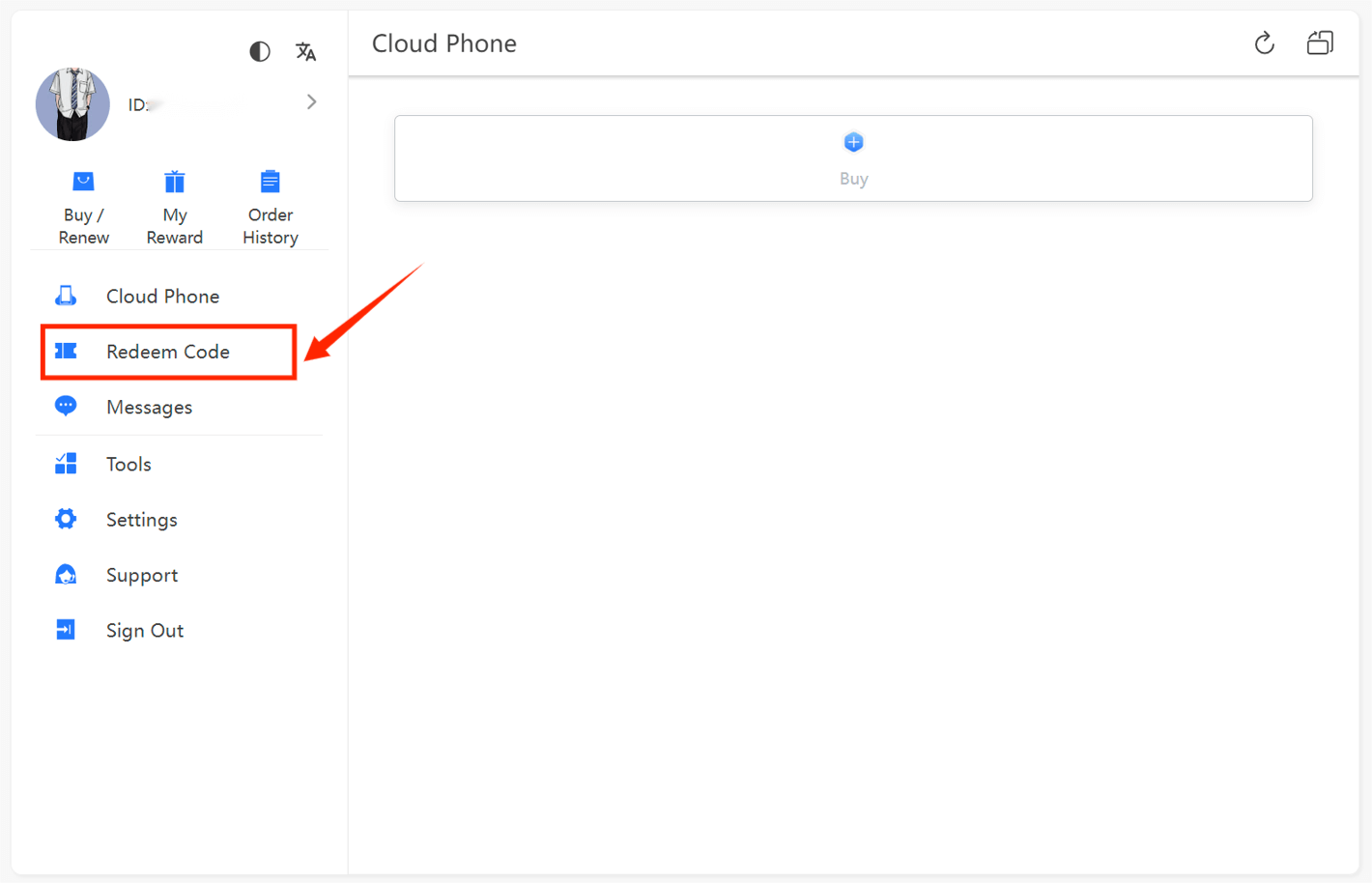
Task: Open the Redeem Code menu item
Action: [x=168, y=352]
